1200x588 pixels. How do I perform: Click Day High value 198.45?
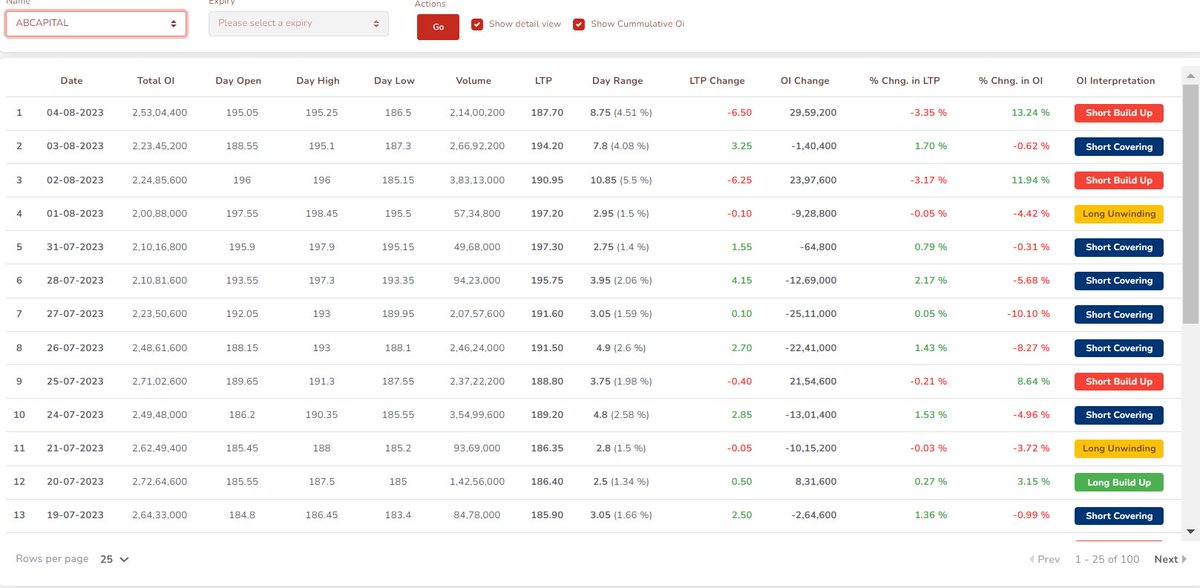pos(322,214)
